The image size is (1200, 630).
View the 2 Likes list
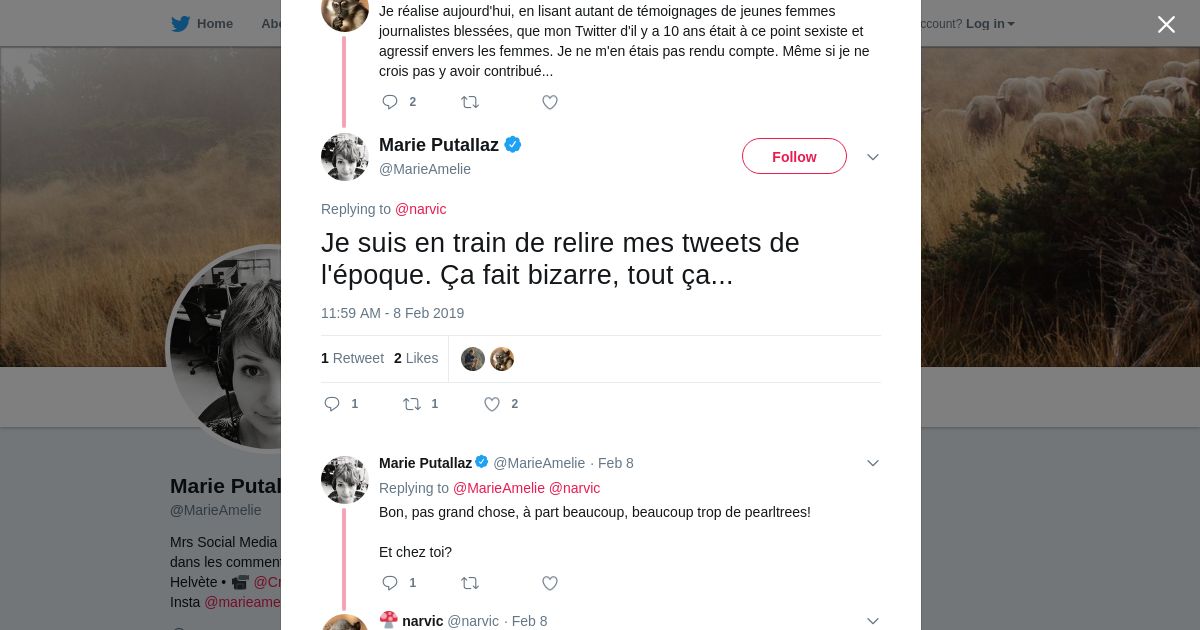[x=416, y=358]
